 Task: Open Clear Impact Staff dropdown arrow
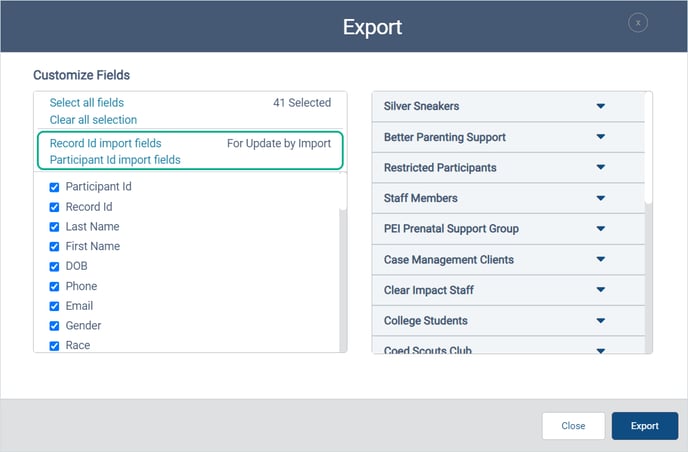(x=601, y=290)
